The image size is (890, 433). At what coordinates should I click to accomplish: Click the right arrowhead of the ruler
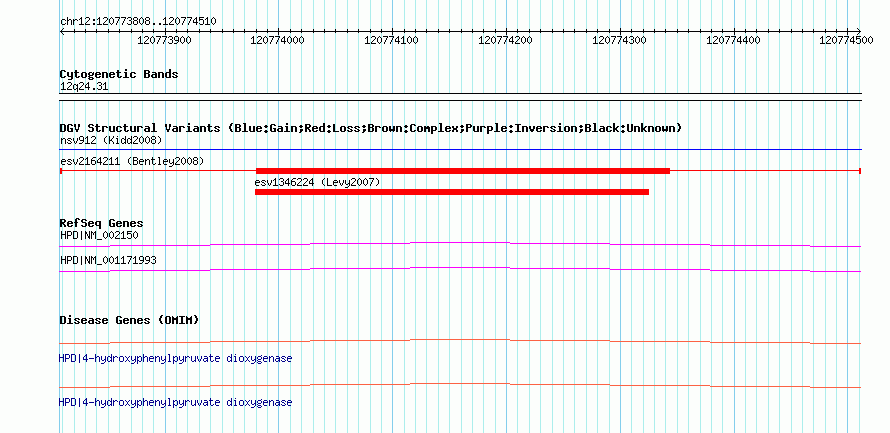[859, 31]
